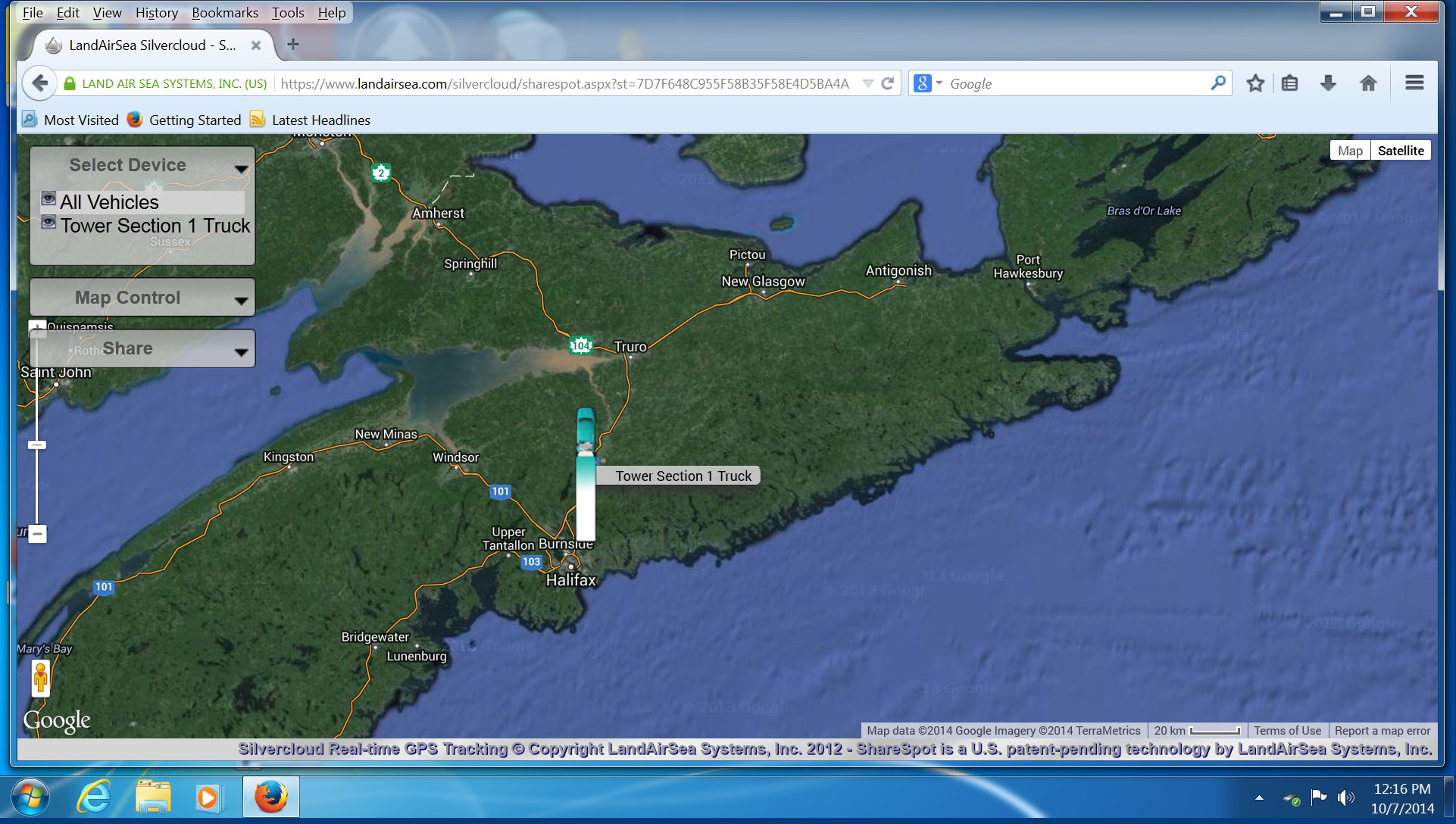The image size is (1456, 824).
Task: Open the View menu
Action: pyautogui.click(x=107, y=13)
